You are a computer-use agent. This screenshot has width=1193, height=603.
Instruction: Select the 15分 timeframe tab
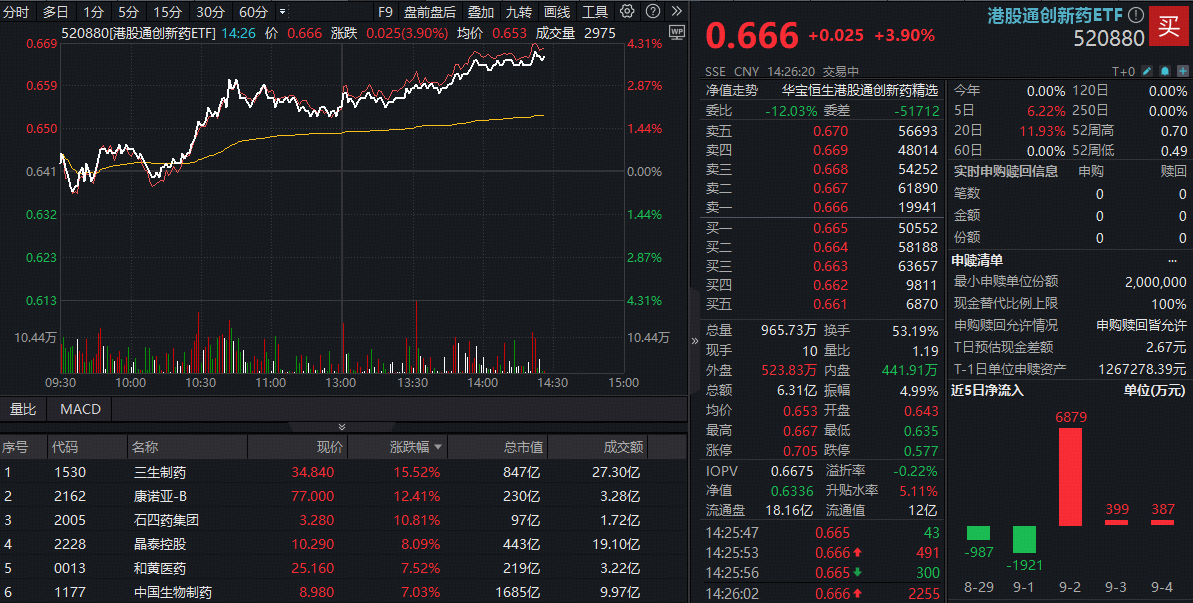pos(167,12)
